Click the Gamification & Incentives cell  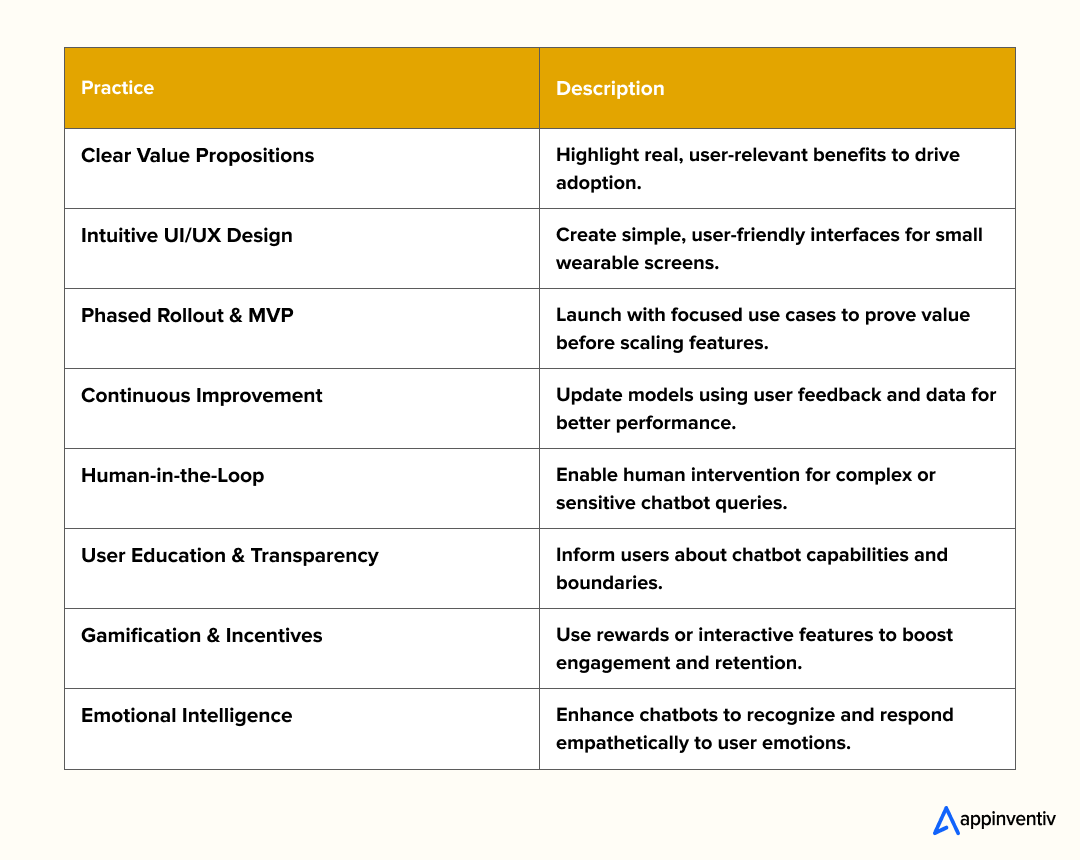coord(202,636)
